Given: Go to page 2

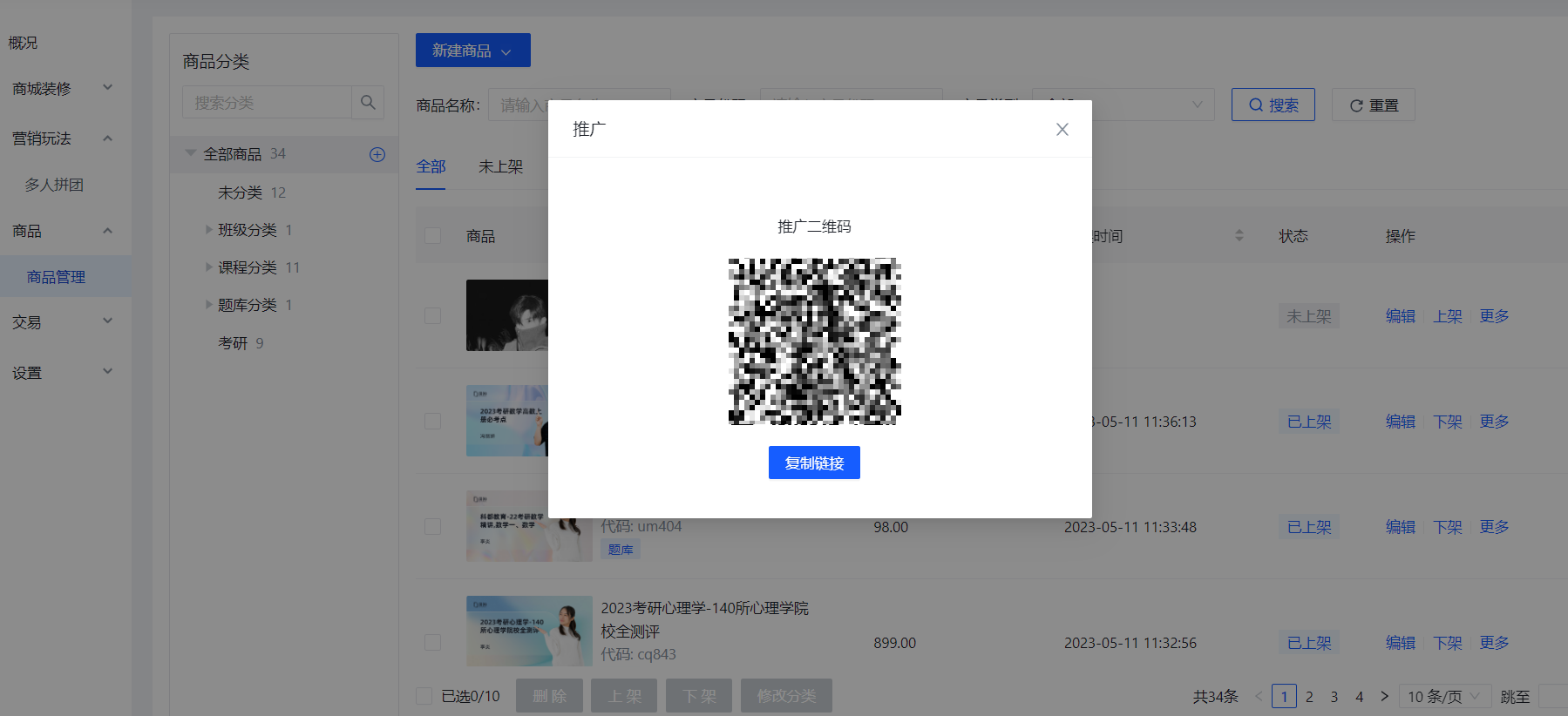Looking at the screenshot, I should click(x=1309, y=696).
